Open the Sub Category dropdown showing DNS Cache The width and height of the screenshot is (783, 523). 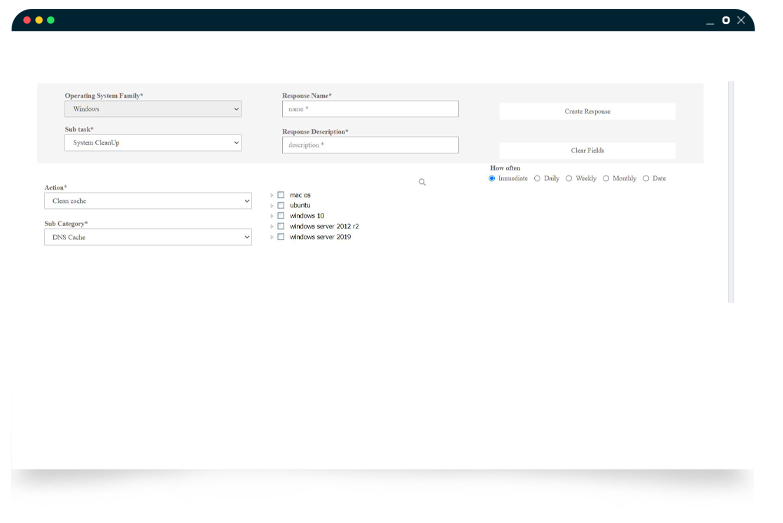click(148, 237)
